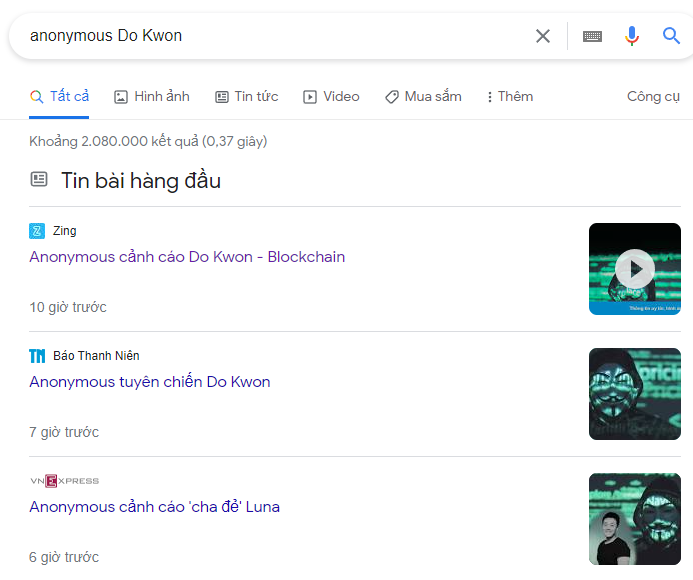Click the VnExpress logo
693x580 pixels.
65,481
